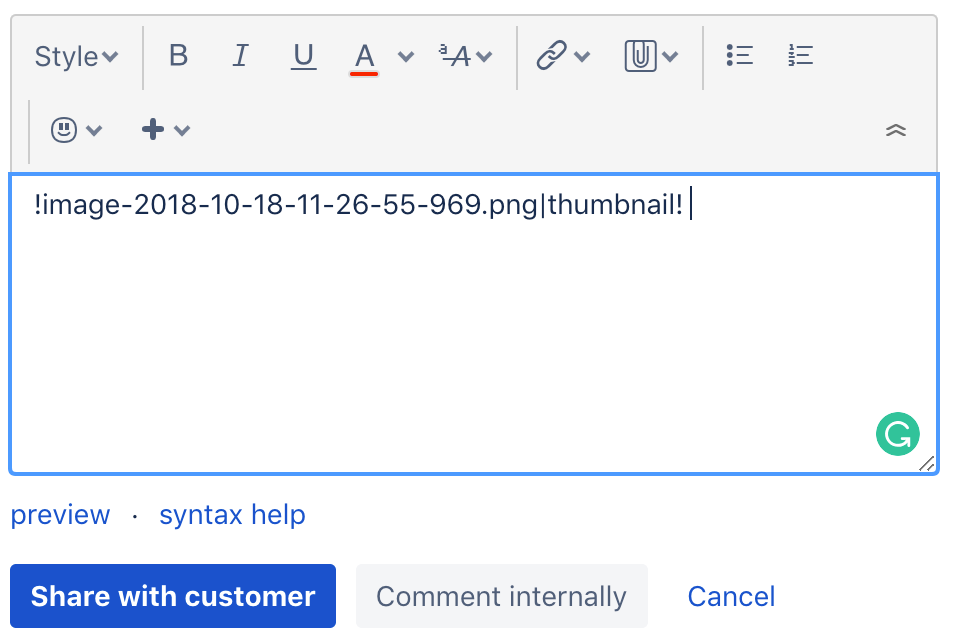
Task: Click Share with customer
Action: (x=172, y=596)
